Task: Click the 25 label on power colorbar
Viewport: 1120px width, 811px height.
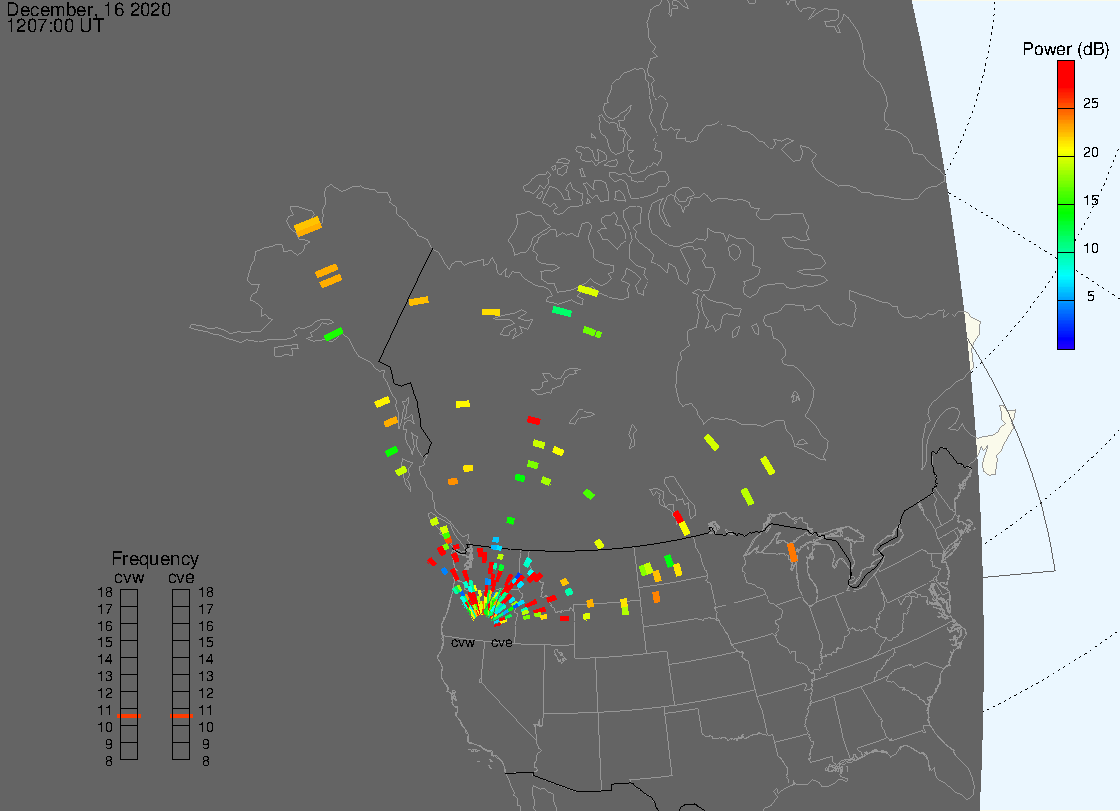Action: [x=1090, y=104]
